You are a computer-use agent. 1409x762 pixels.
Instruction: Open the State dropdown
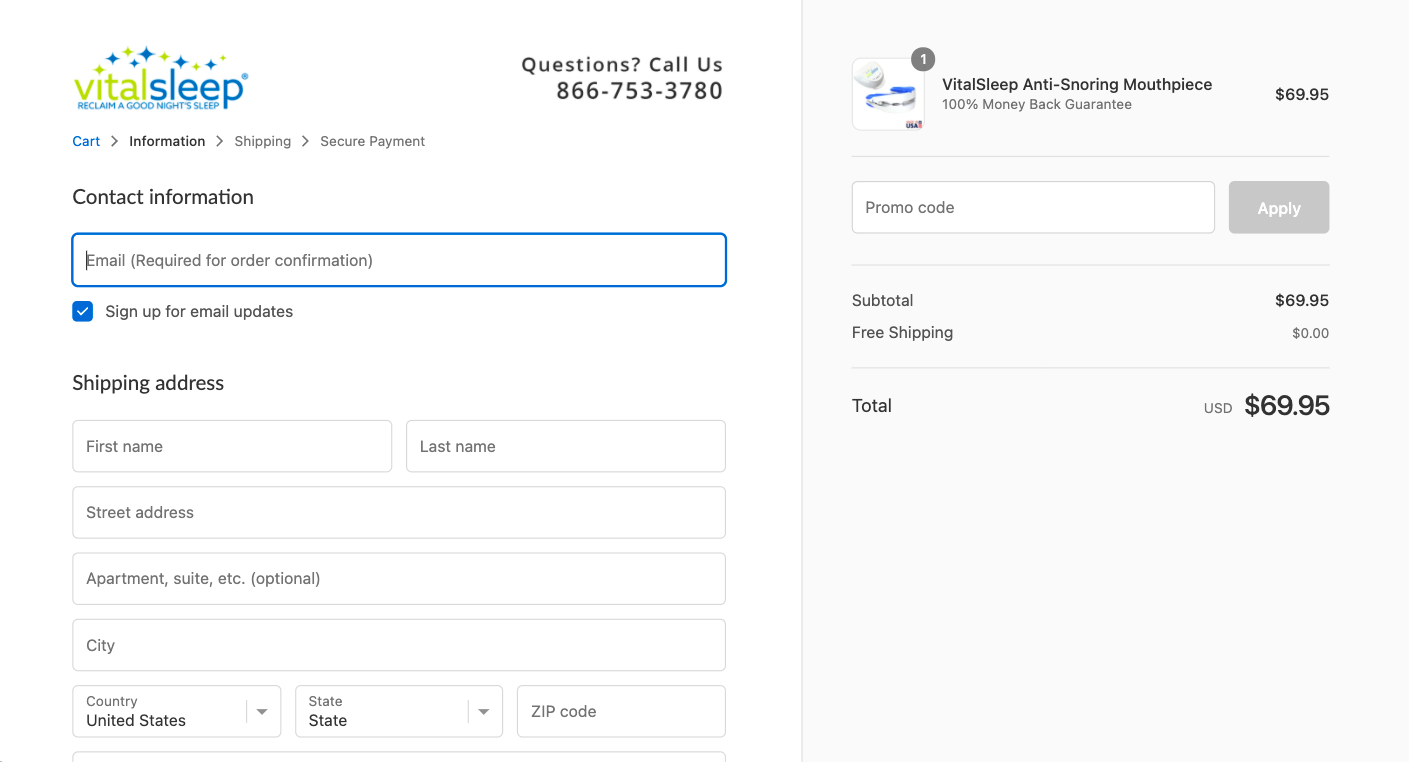399,711
